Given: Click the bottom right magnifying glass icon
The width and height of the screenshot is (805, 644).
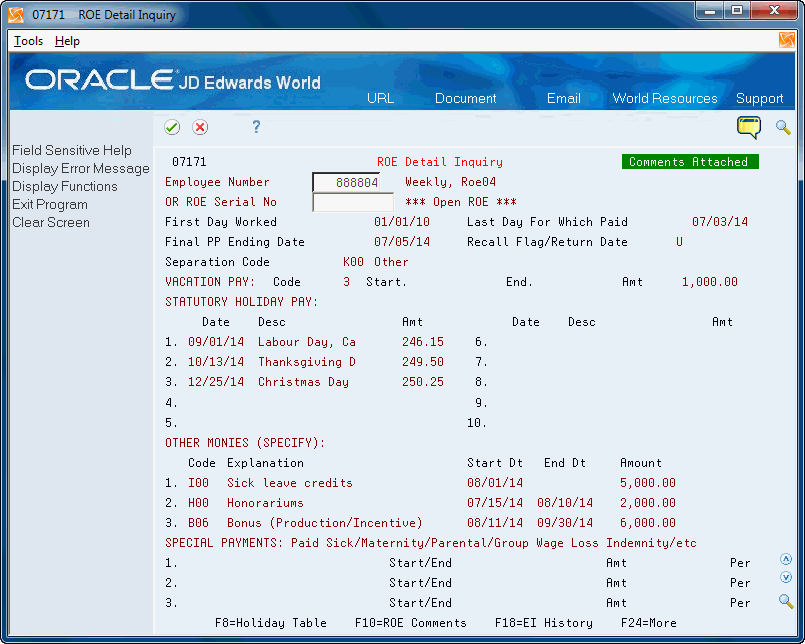Looking at the screenshot, I should click(785, 601).
